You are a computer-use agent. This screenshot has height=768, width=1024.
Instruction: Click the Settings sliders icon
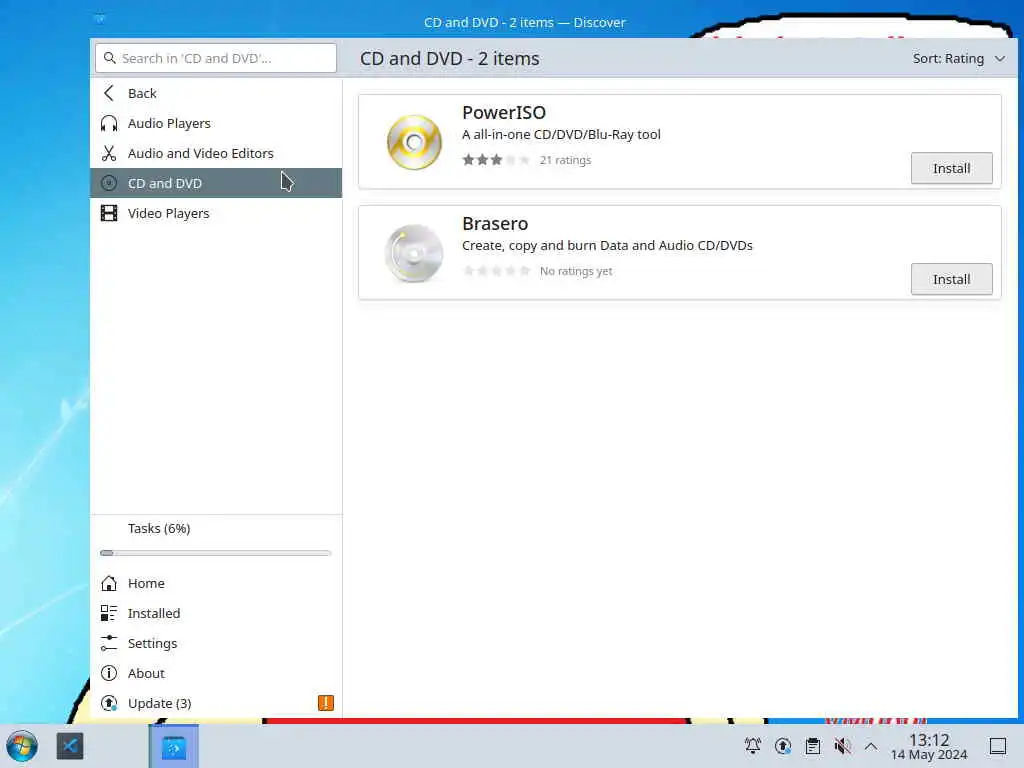click(x=109, y=643)
